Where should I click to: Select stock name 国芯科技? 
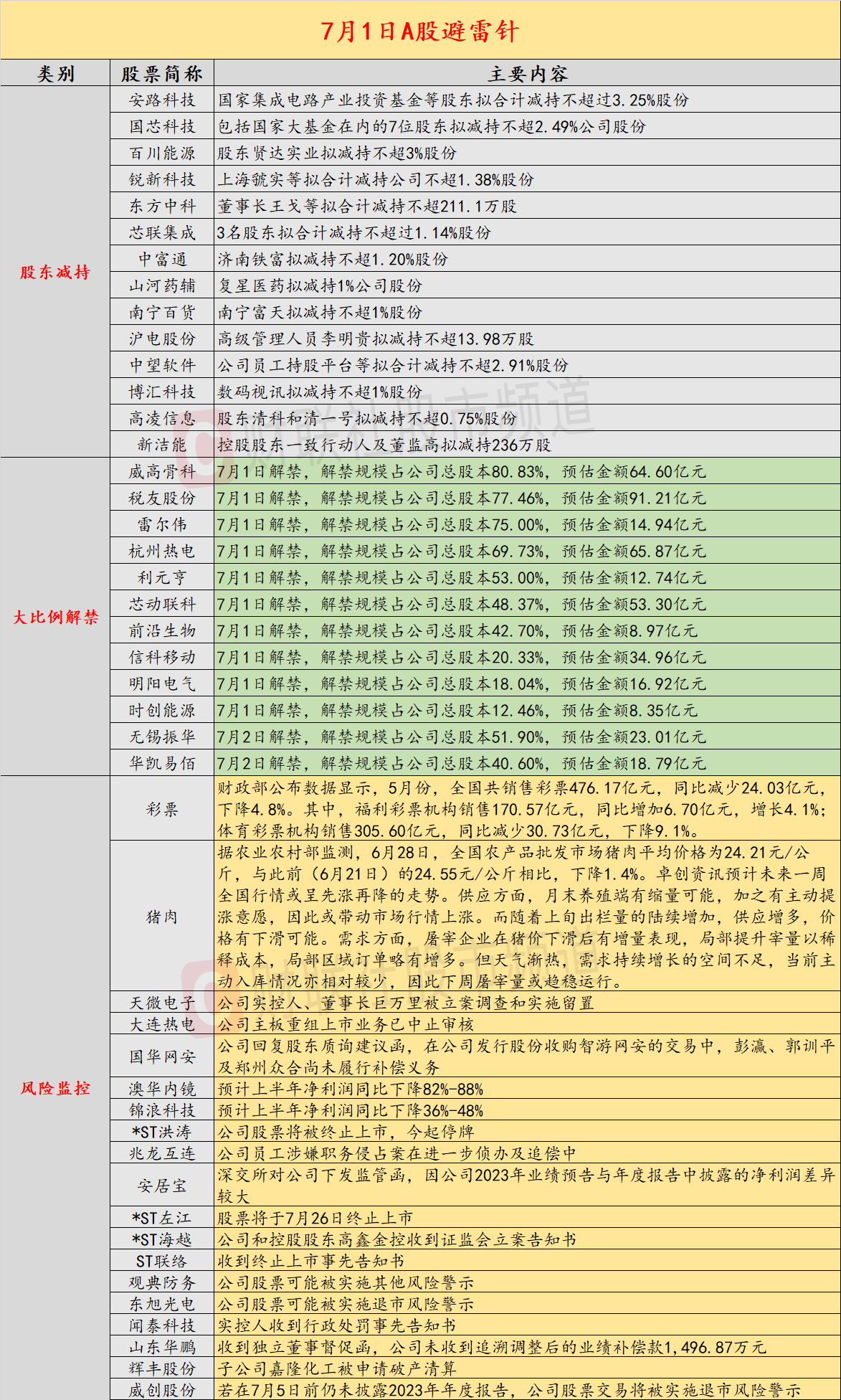point(162,127)
